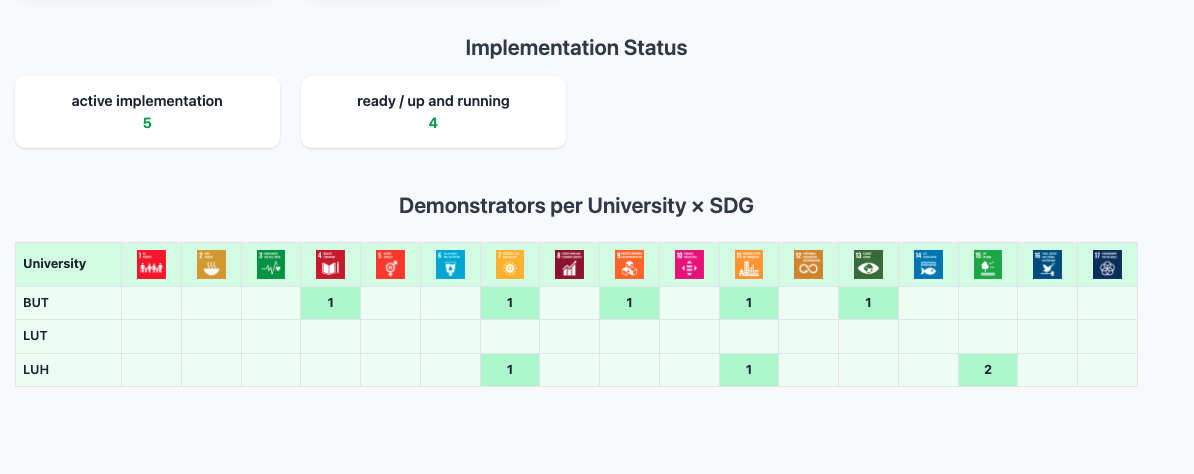Click BUT count under SDG 11

(749, 303)
